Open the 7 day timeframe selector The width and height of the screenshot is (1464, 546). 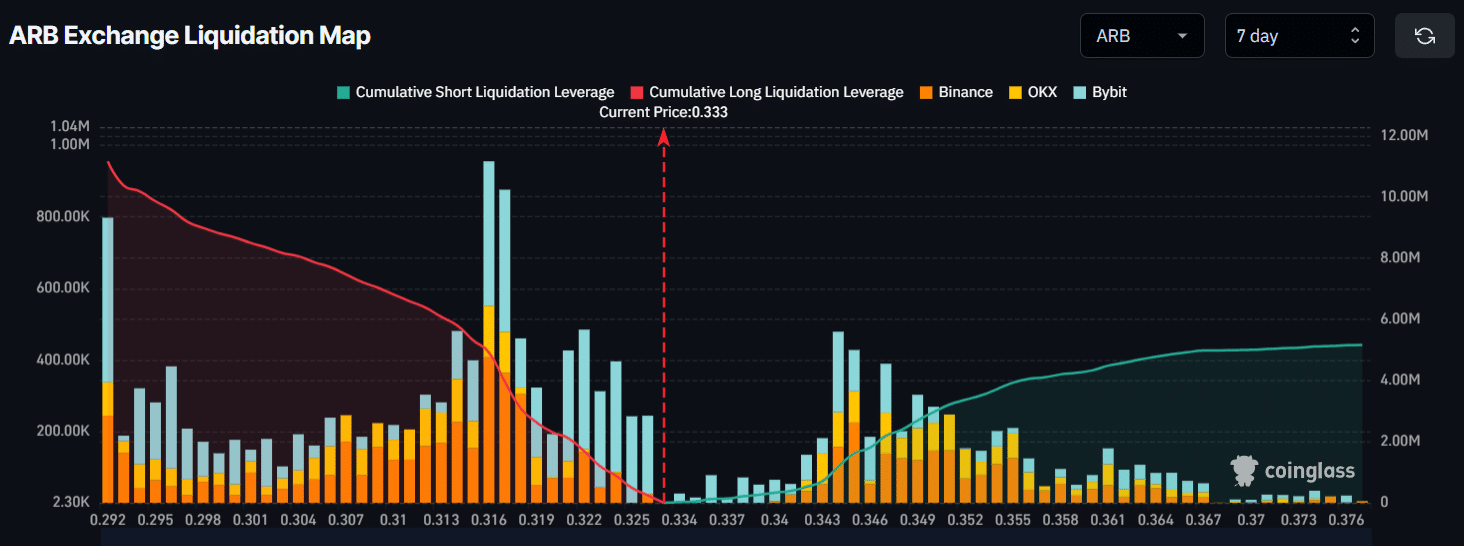click(1299, 36)
